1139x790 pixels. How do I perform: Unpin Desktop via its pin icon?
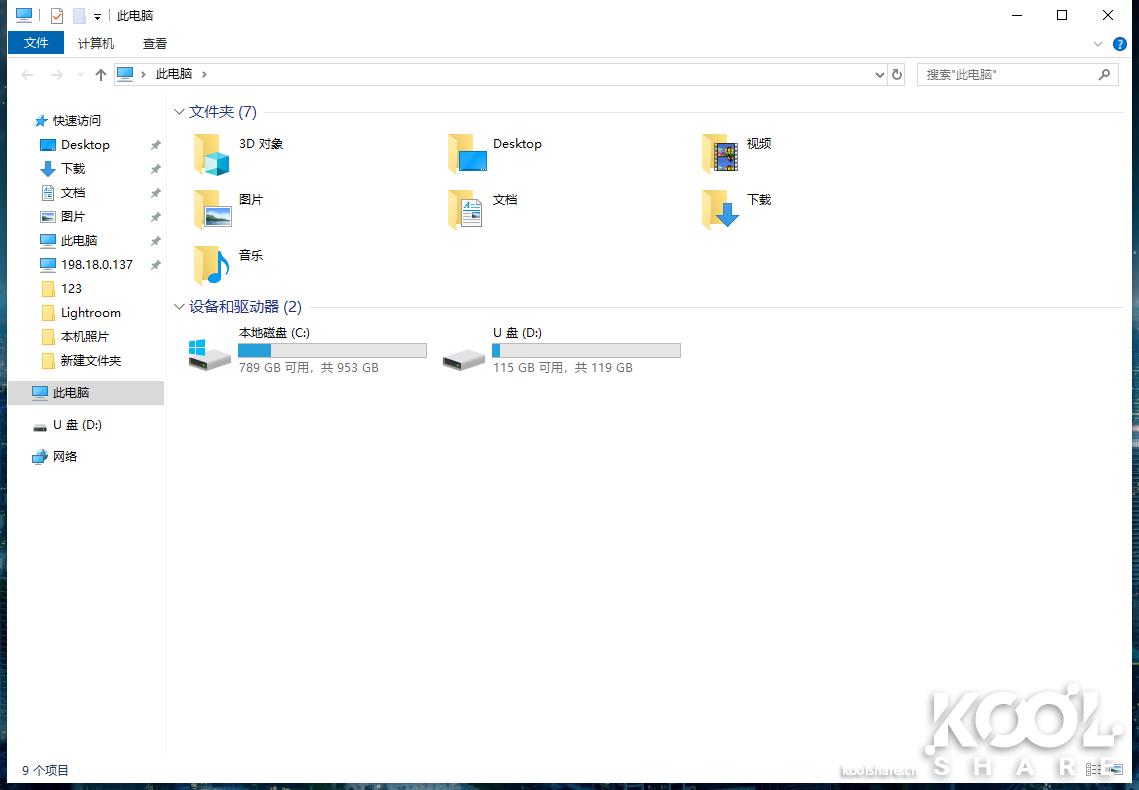pos(155,145)
